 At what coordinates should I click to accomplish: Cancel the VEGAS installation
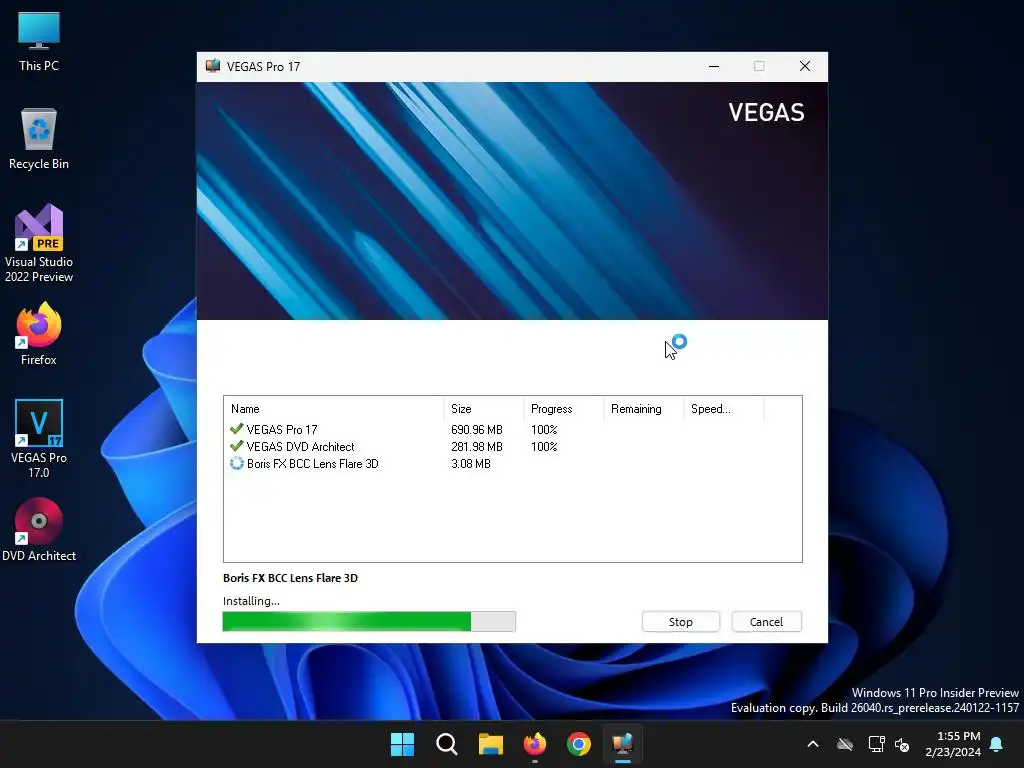click(x=766, y=622)
